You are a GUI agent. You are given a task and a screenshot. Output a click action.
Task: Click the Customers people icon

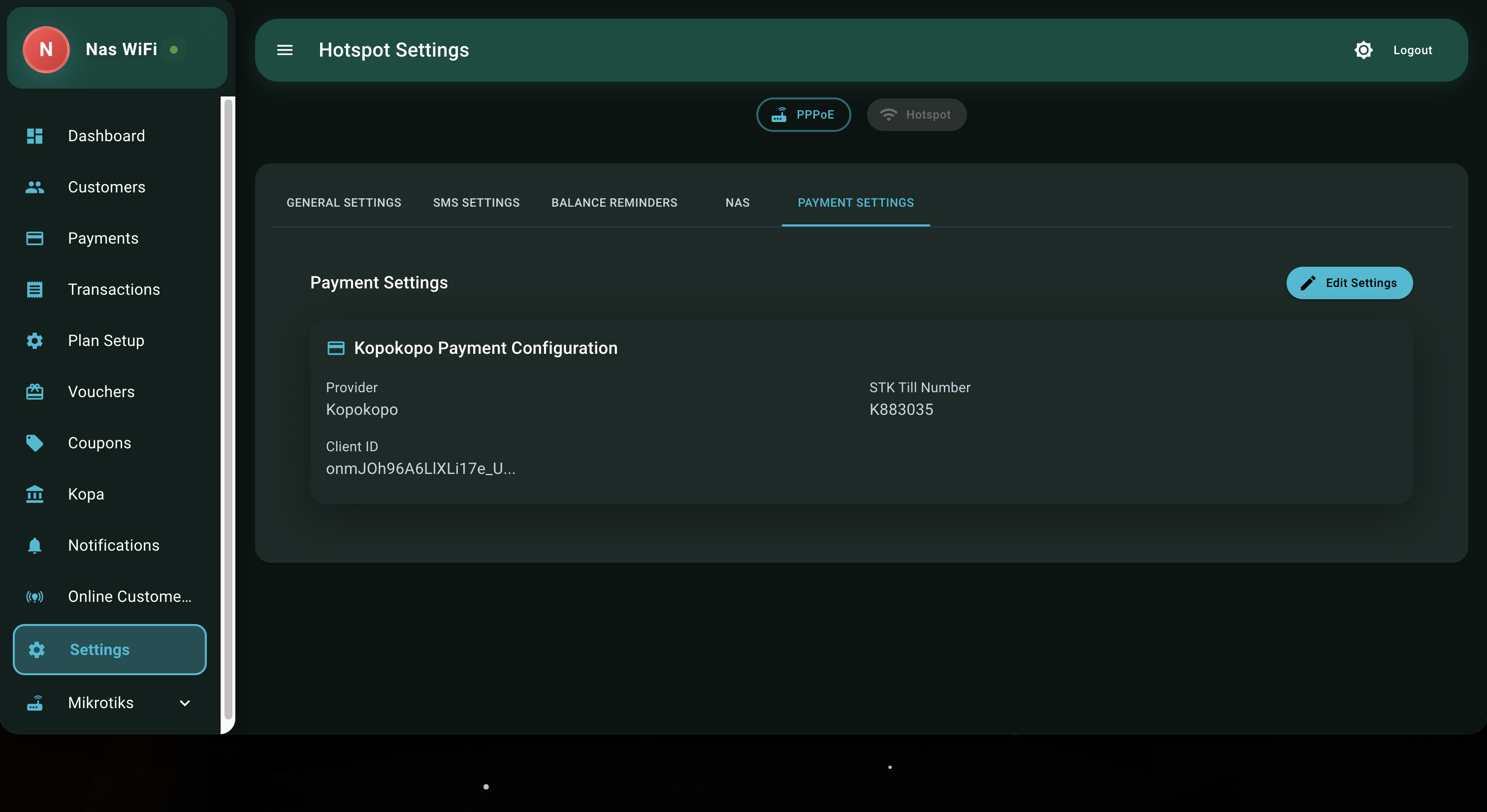[34, 187]
